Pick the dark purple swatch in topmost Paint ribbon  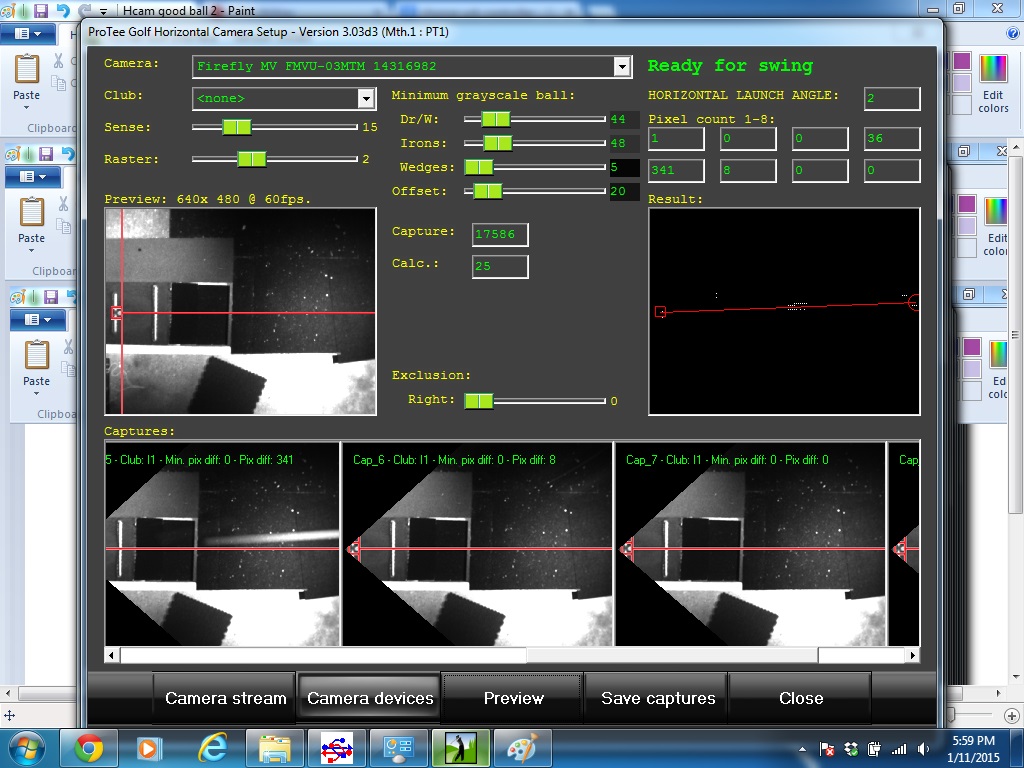(961, 61)
